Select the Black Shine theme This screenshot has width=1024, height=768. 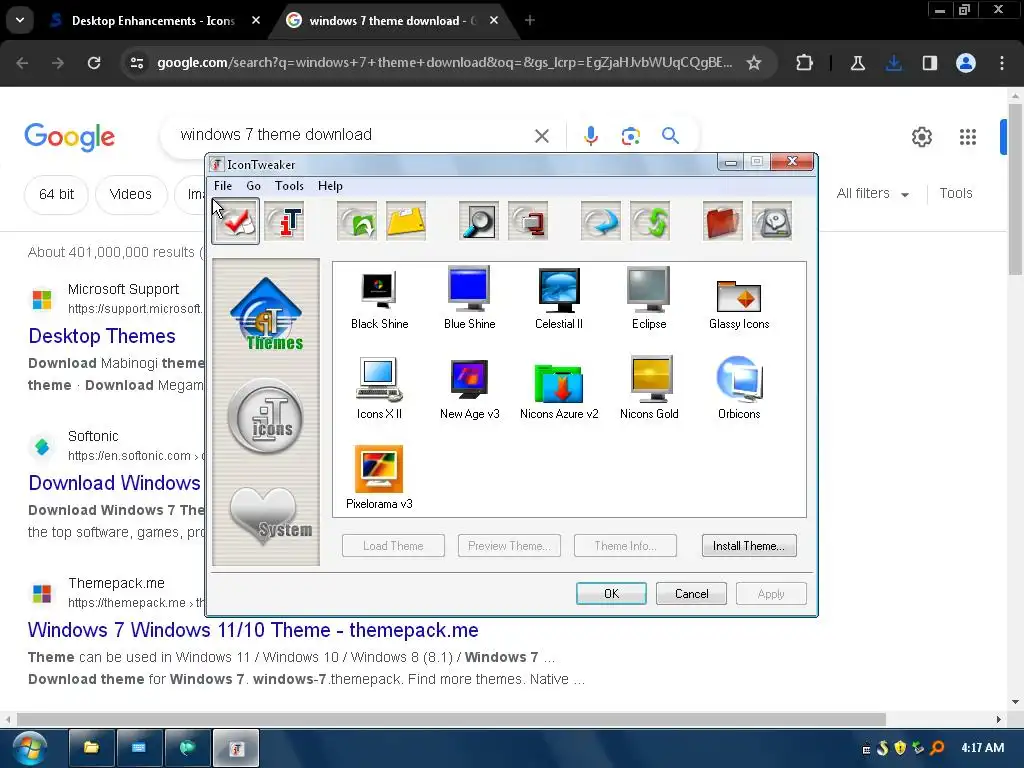tap(379, 299)
